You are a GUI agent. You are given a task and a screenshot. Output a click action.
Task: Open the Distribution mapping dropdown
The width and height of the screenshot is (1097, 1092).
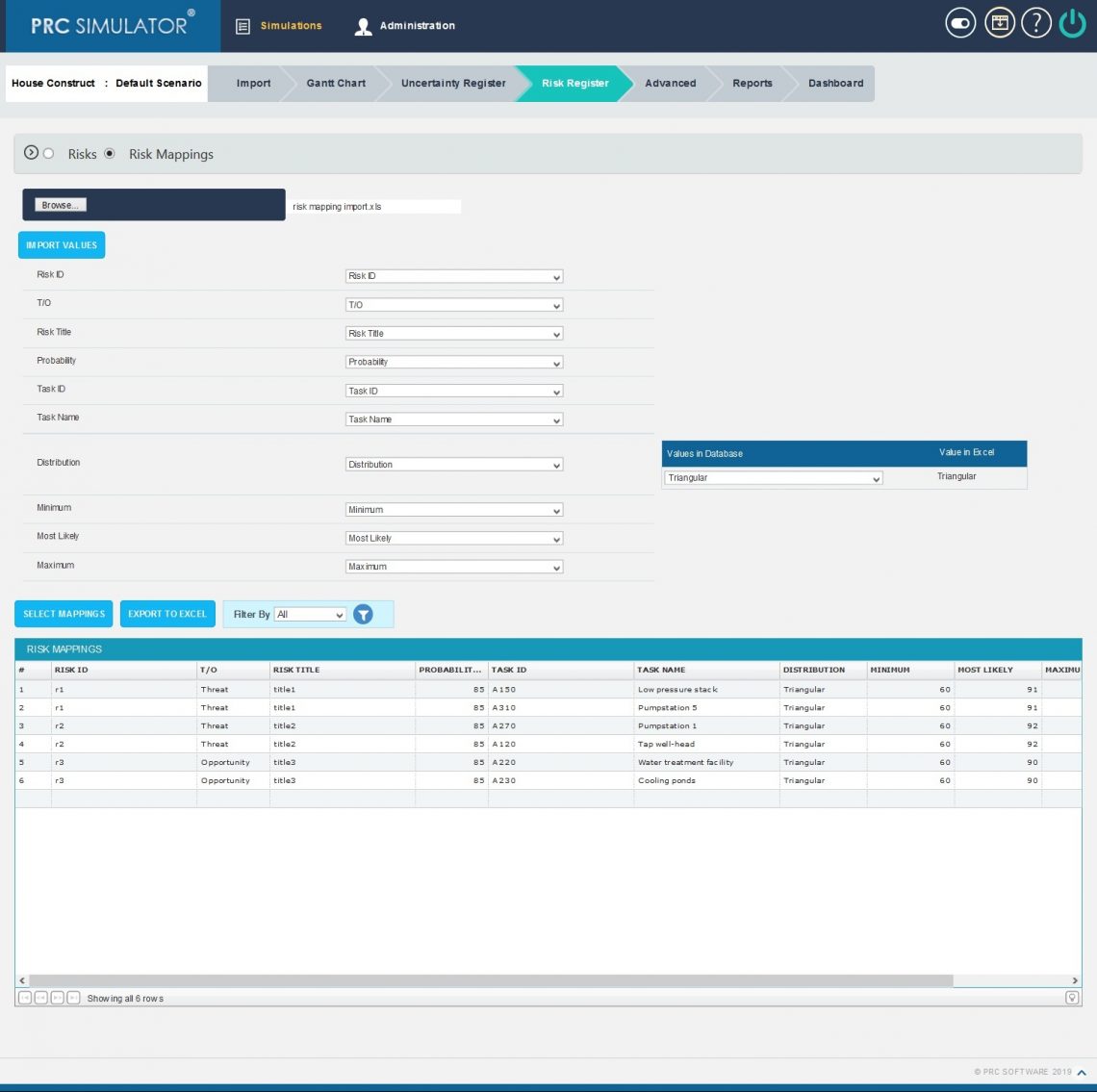point(453,464)
